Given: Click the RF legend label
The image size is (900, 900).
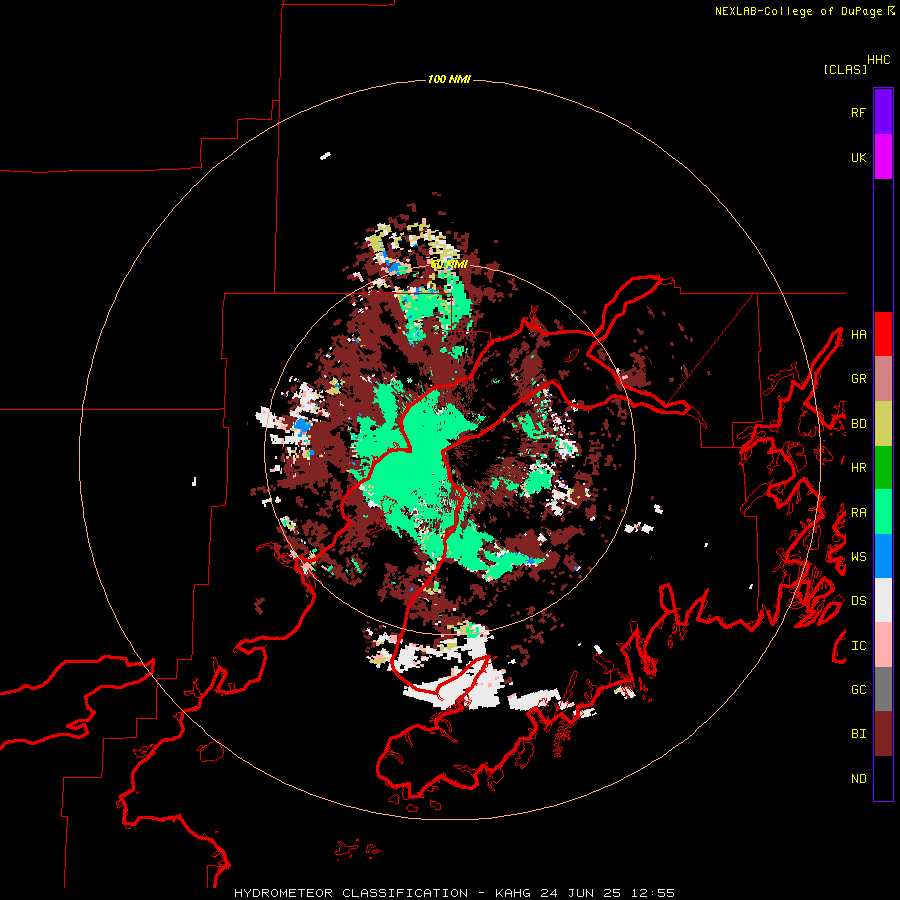Looking at the screenshot, I should [858, 112].
